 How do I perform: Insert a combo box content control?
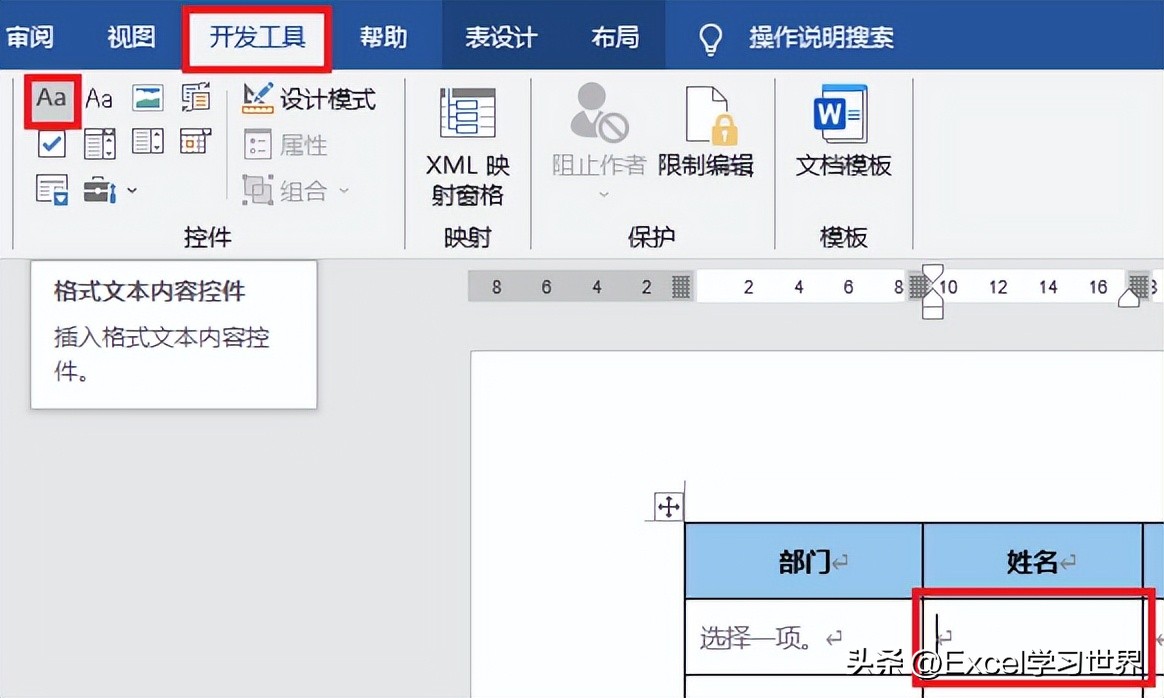(x=99, y=143)
